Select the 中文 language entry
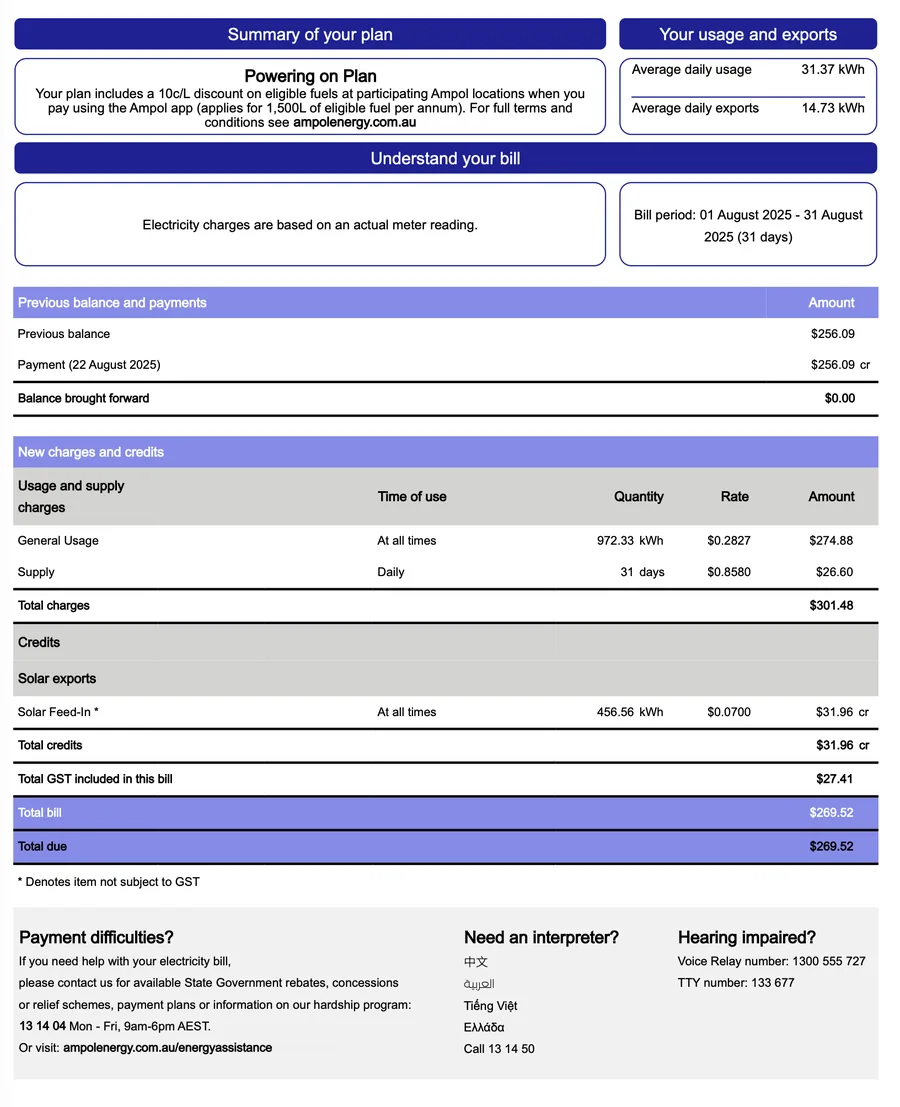The width and height of the screenshot is (900, 1107). pyautogui.click(x=476, y=962)
